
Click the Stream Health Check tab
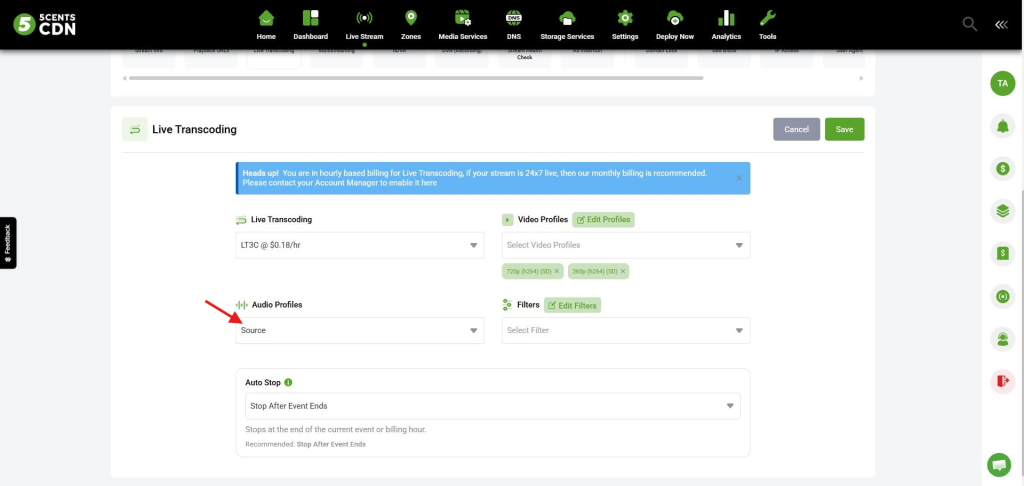[x=524, y=56]
